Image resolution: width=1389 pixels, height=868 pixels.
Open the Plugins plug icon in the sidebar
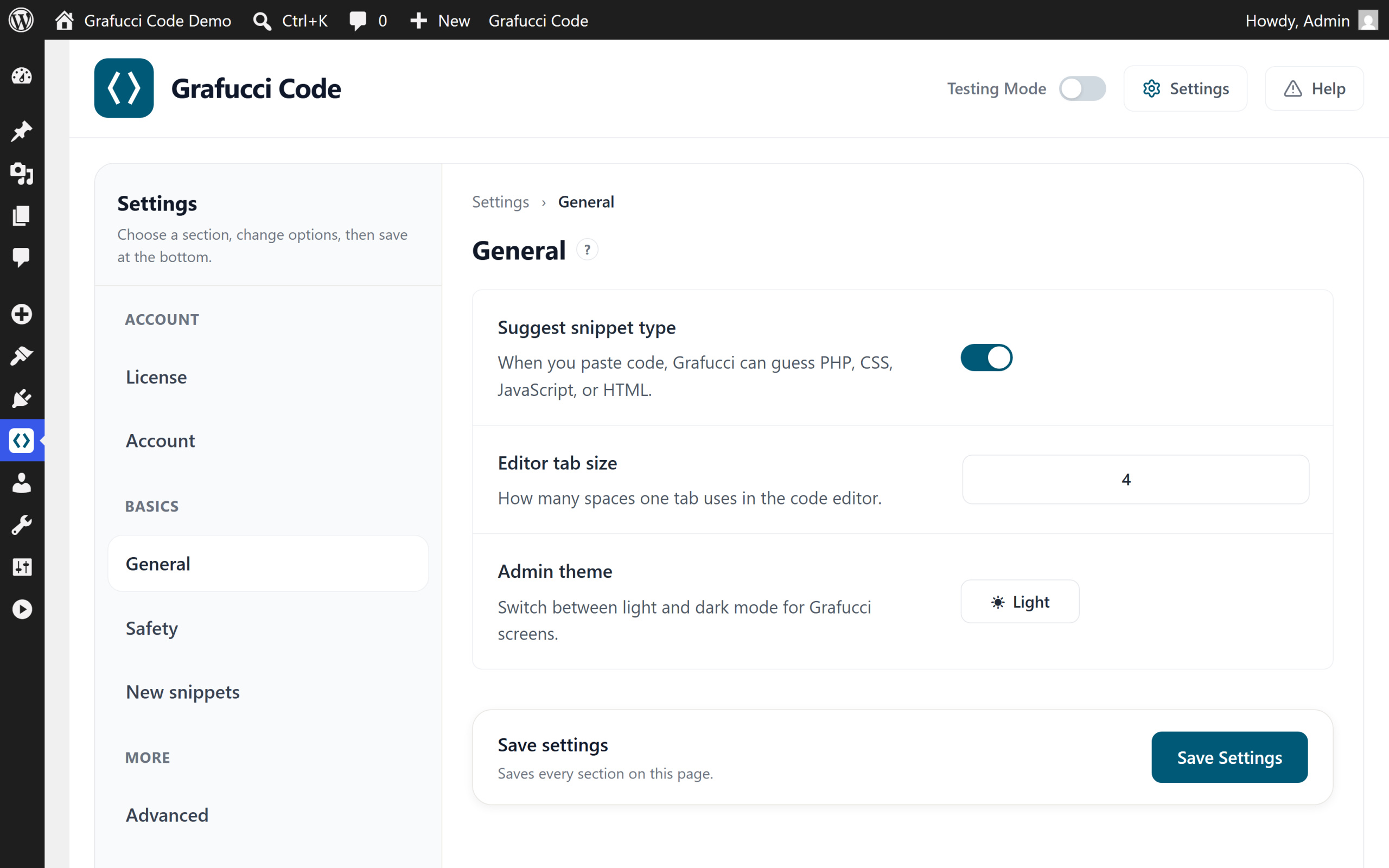(22, 398)
